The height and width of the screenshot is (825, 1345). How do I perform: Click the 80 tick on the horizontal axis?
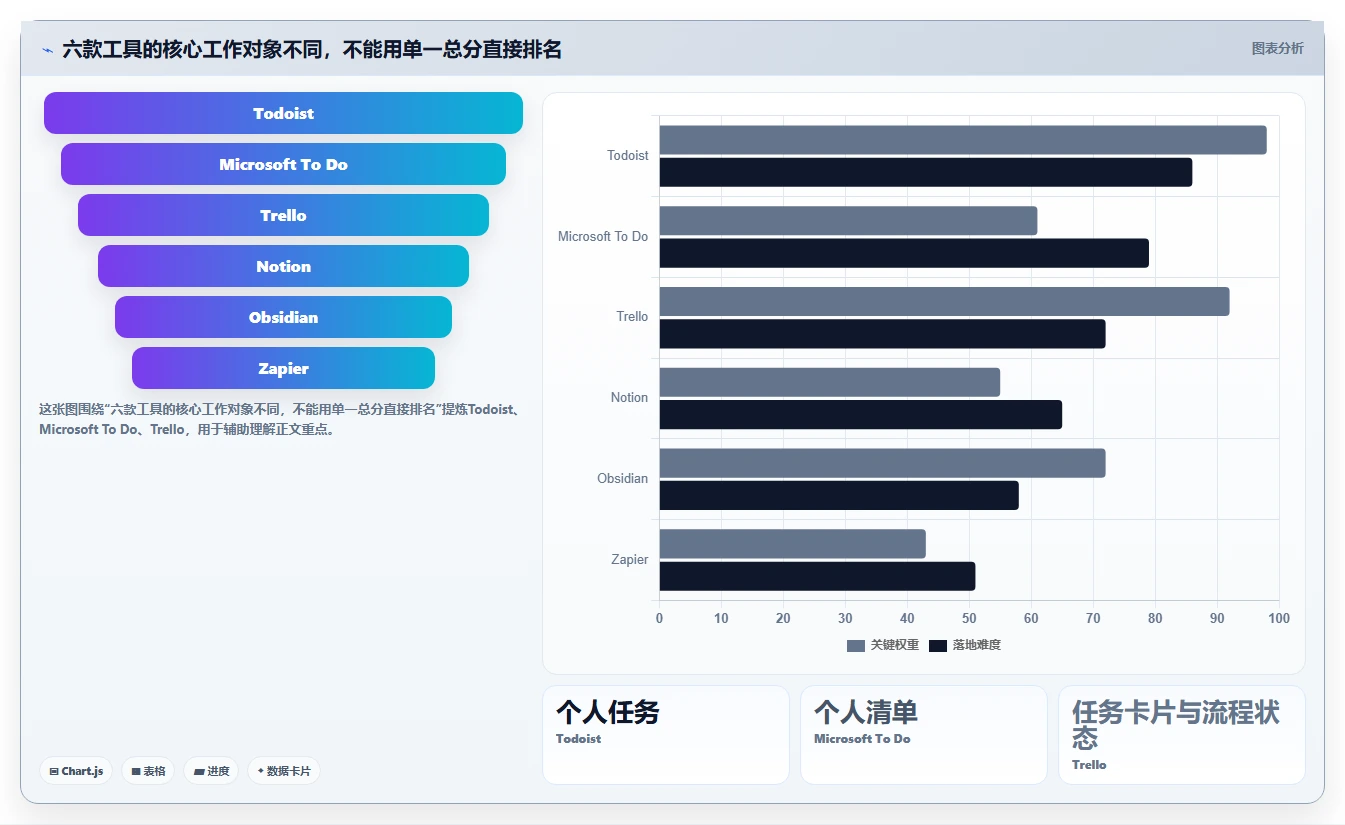[x=1155, y=618]
